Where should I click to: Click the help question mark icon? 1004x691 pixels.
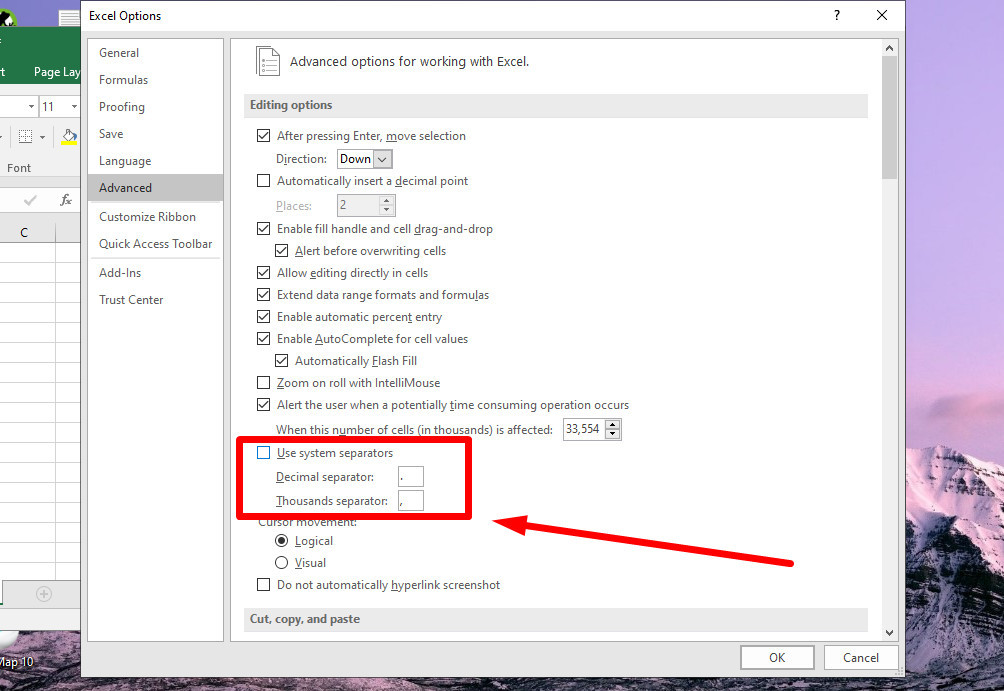tap(836, 15)
